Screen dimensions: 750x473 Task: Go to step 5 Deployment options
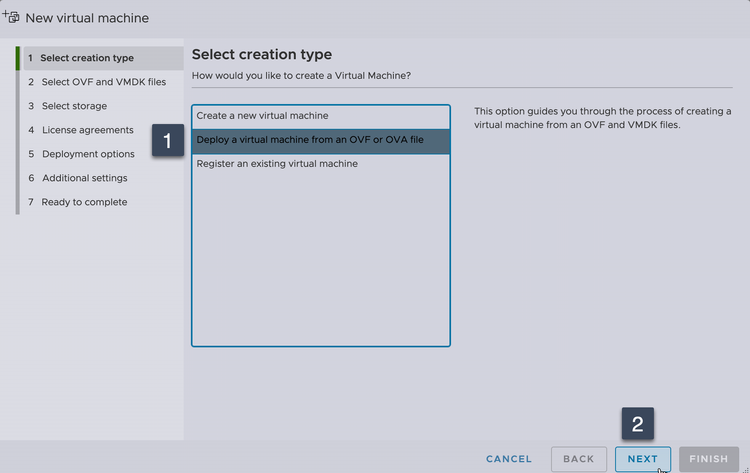point(88,154)
